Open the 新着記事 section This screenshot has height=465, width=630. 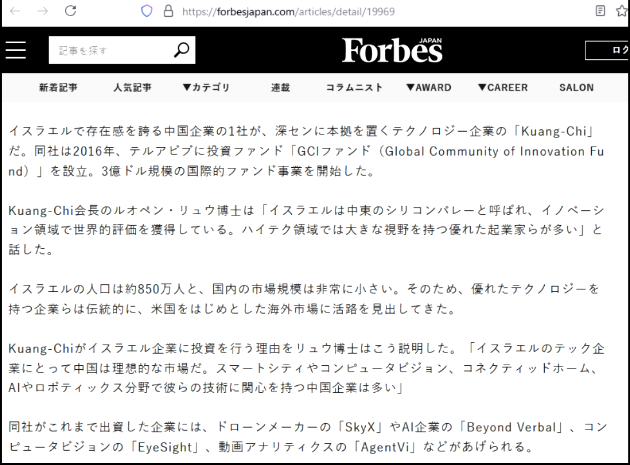pos(59,88)
